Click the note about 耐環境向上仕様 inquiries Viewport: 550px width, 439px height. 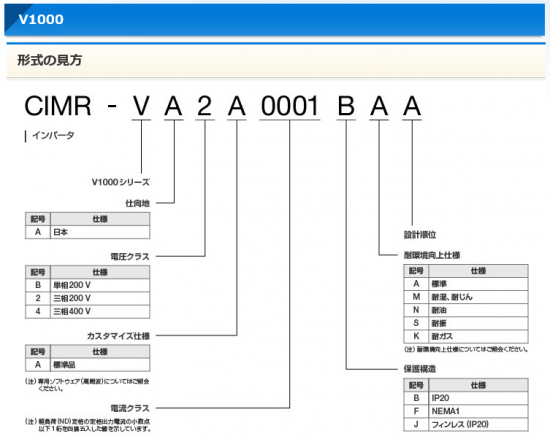[466, 349]
